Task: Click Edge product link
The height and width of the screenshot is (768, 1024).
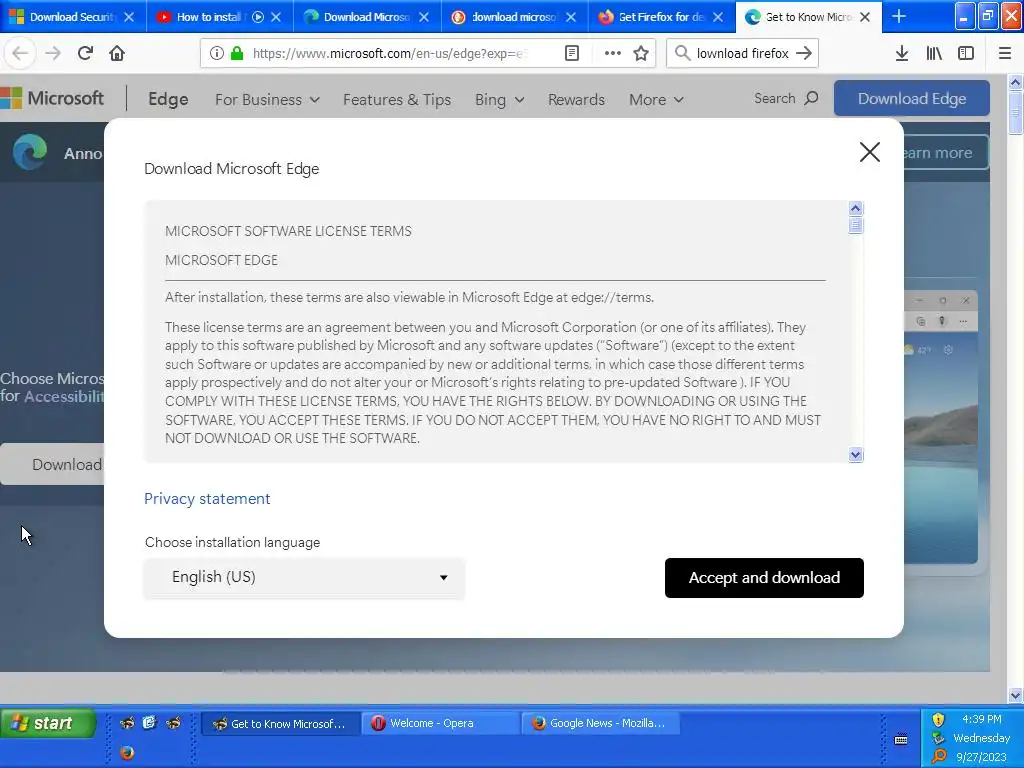Action: (x=168, y=99)
